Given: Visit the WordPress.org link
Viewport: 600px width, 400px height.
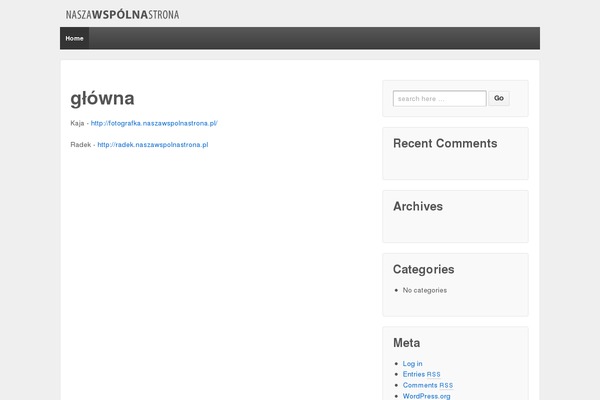Looking at the screenshot, I should (x=426, y=396).
